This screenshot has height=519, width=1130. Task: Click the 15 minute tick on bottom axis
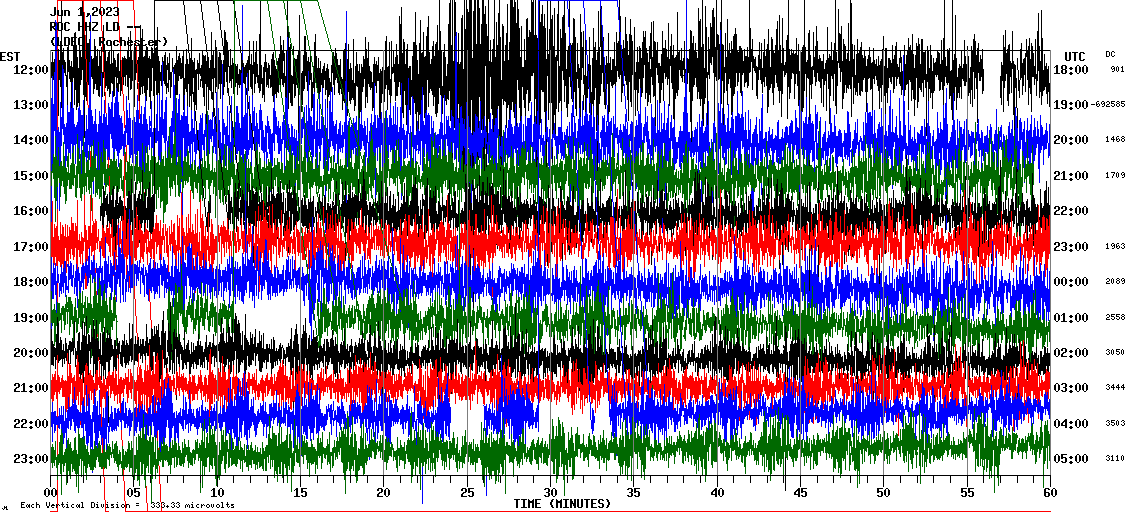pos(300,493)
